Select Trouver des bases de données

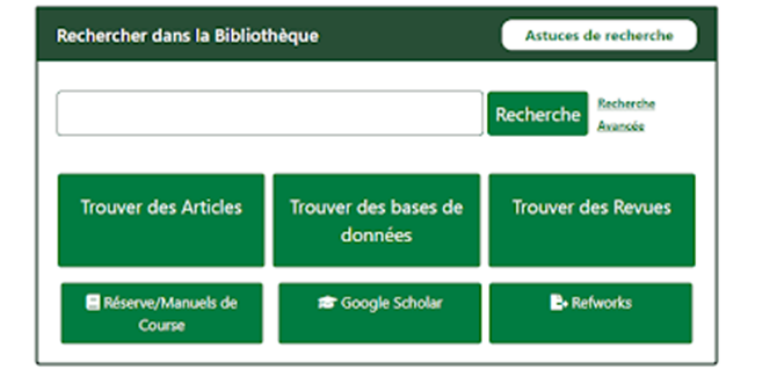point(376,220)
